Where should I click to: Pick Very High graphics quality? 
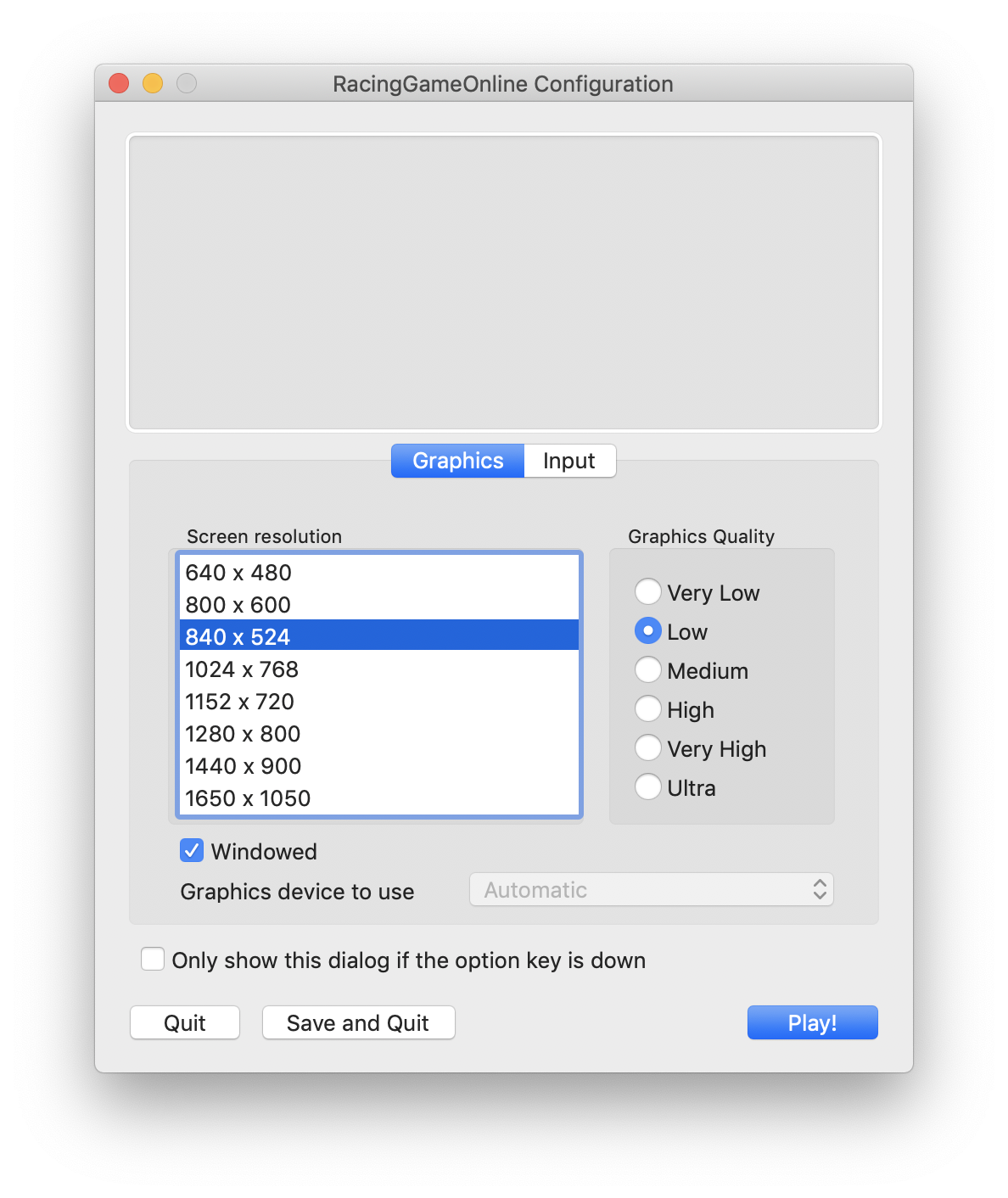coord(648,747)
